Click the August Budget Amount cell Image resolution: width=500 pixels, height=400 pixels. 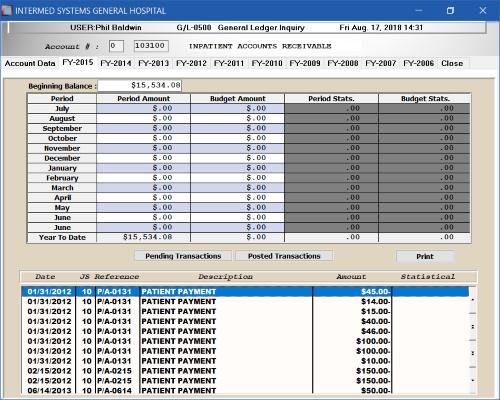[x=237, y=118]
